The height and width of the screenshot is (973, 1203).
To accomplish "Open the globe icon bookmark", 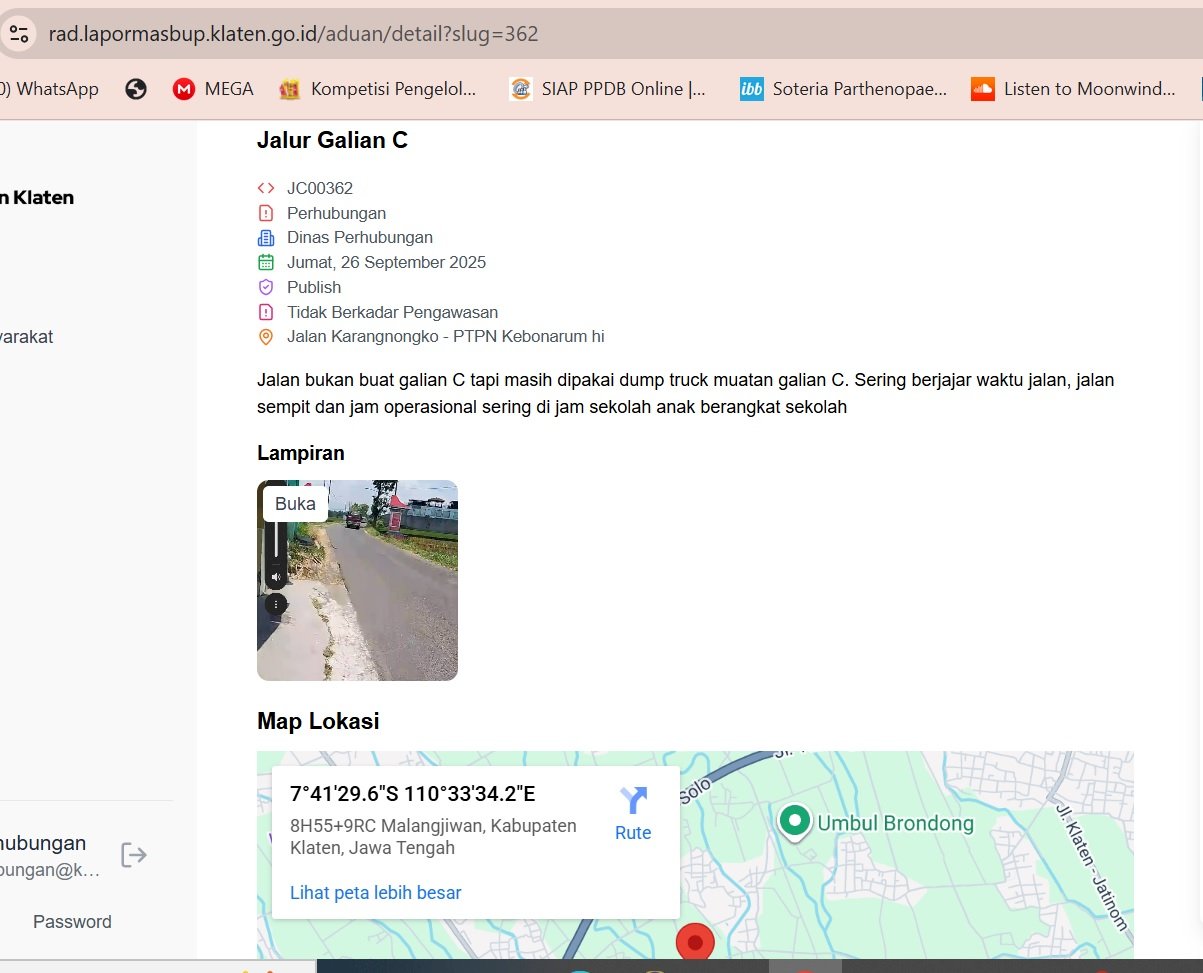I will [136, 89].
